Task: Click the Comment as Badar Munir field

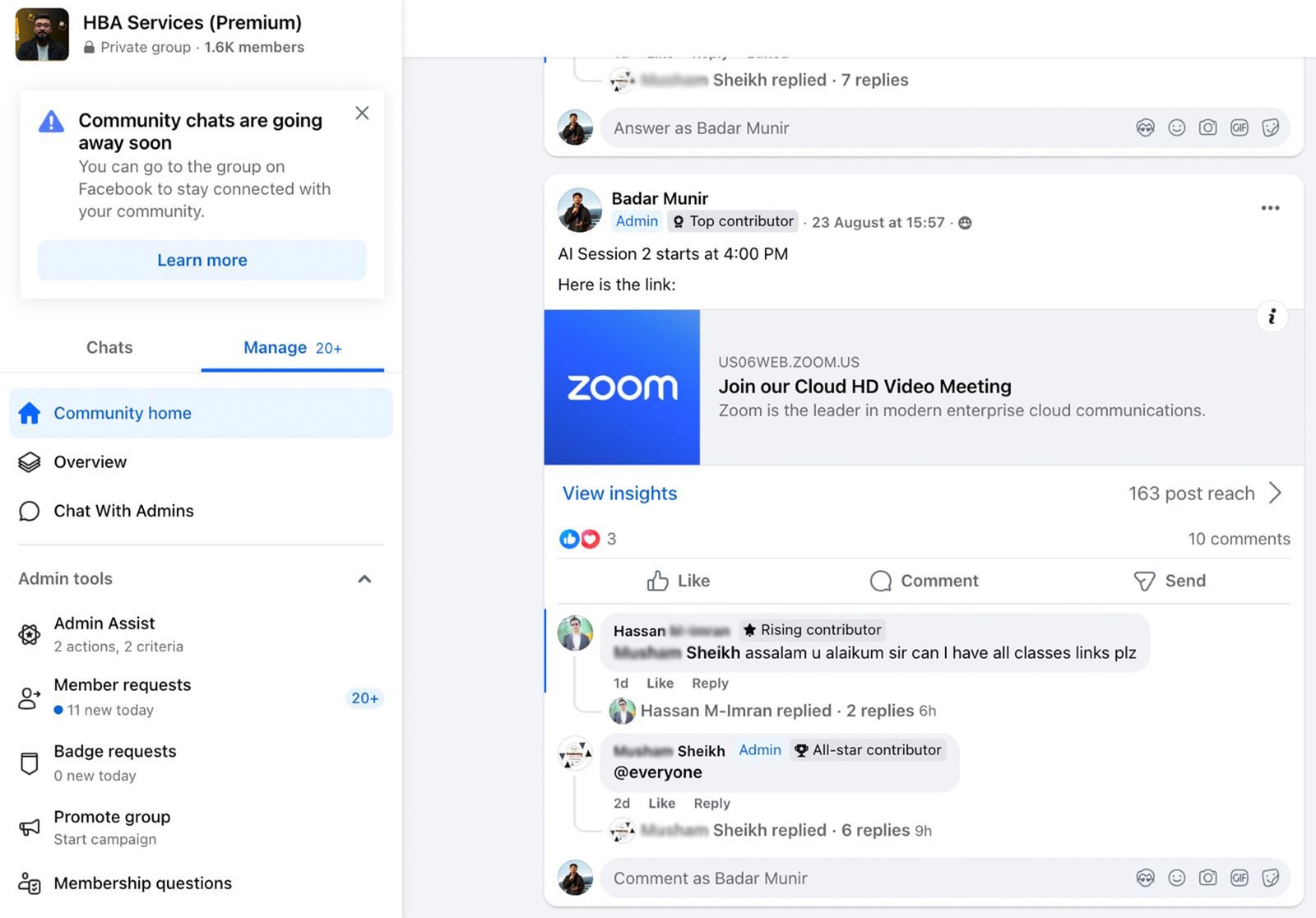Action: point(864,878)
